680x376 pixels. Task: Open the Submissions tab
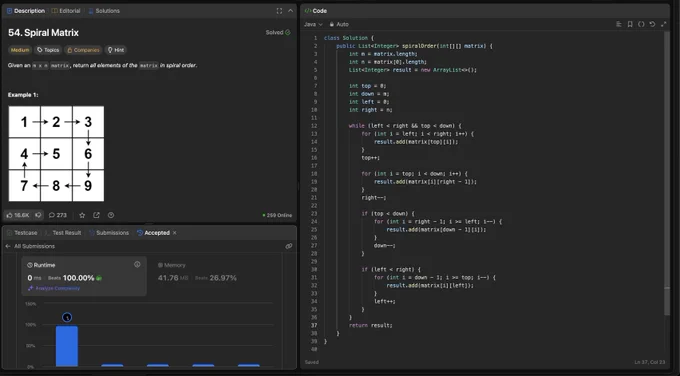point(109,233)
